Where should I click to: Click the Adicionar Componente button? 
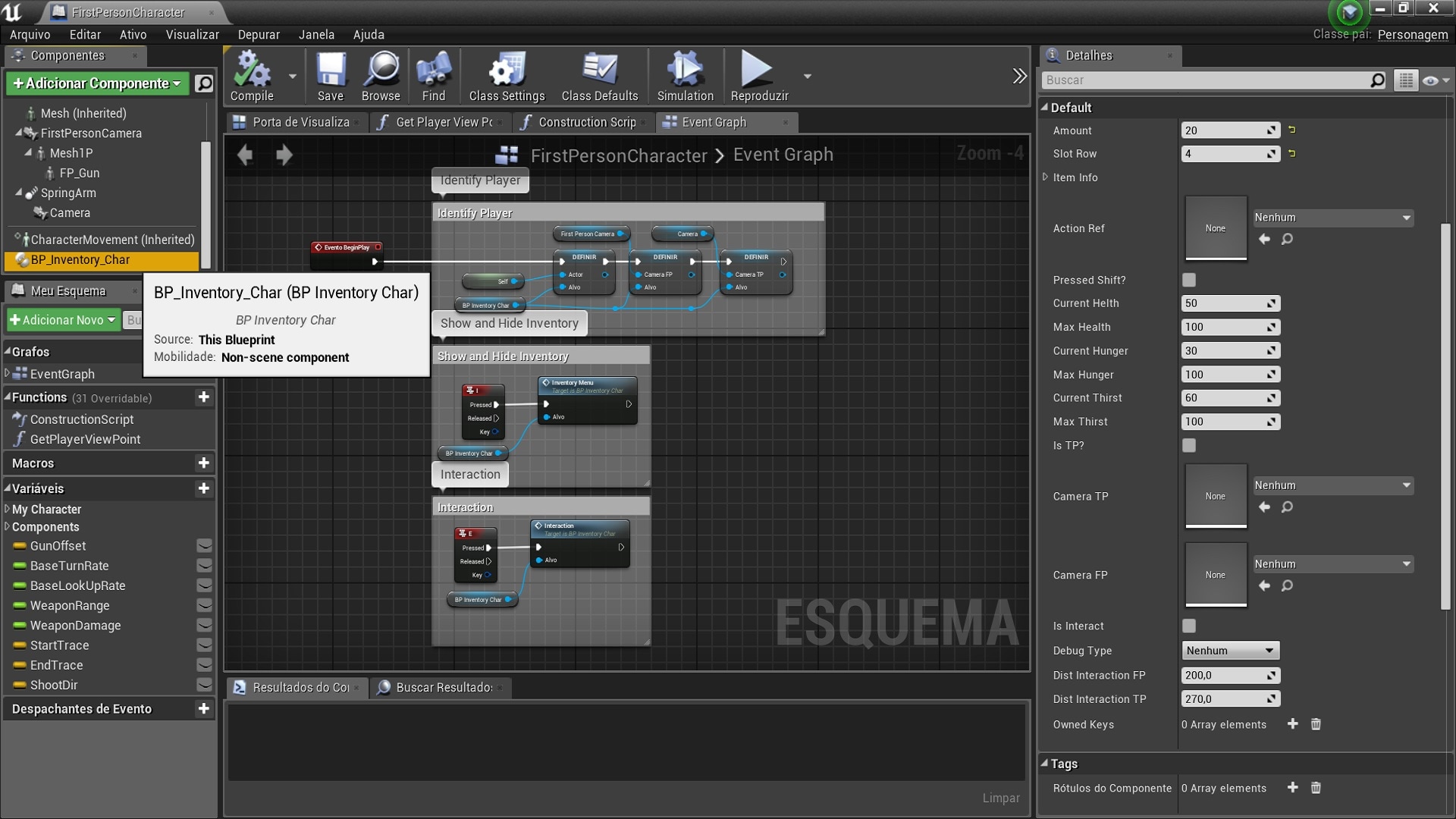tap(97, 83)
